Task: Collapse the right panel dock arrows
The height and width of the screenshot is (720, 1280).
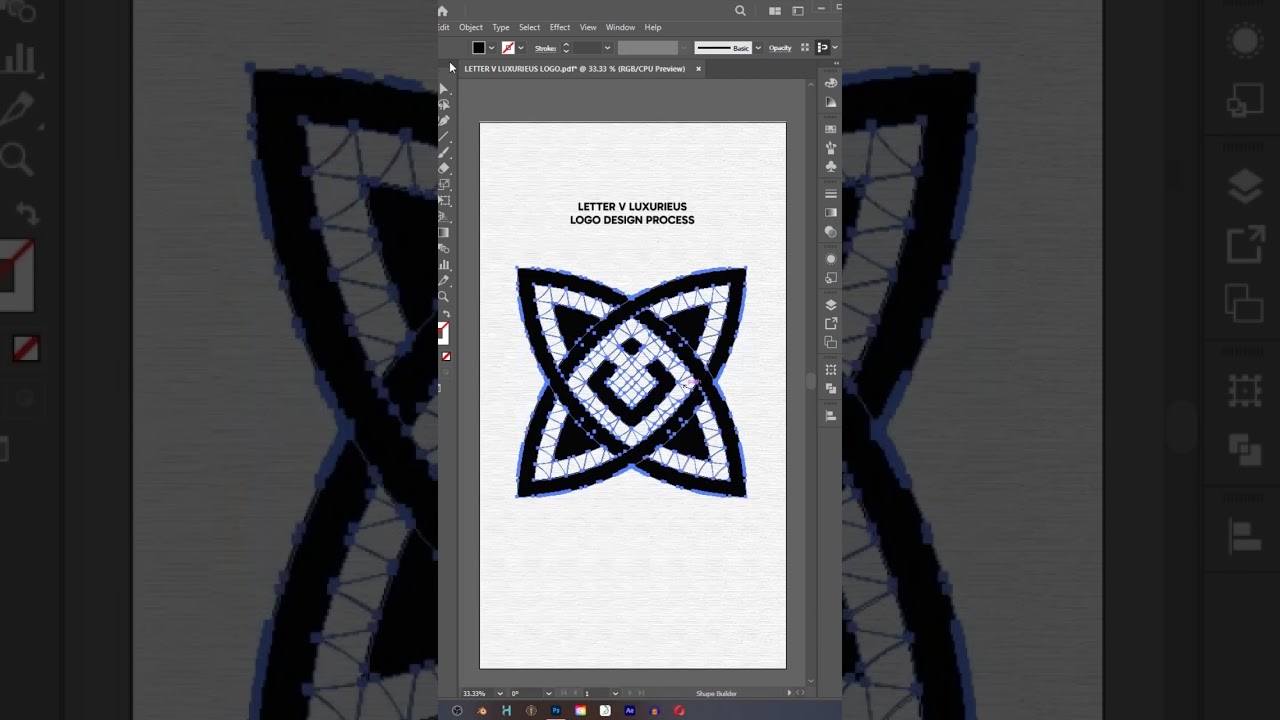Action: click(835, 62)
